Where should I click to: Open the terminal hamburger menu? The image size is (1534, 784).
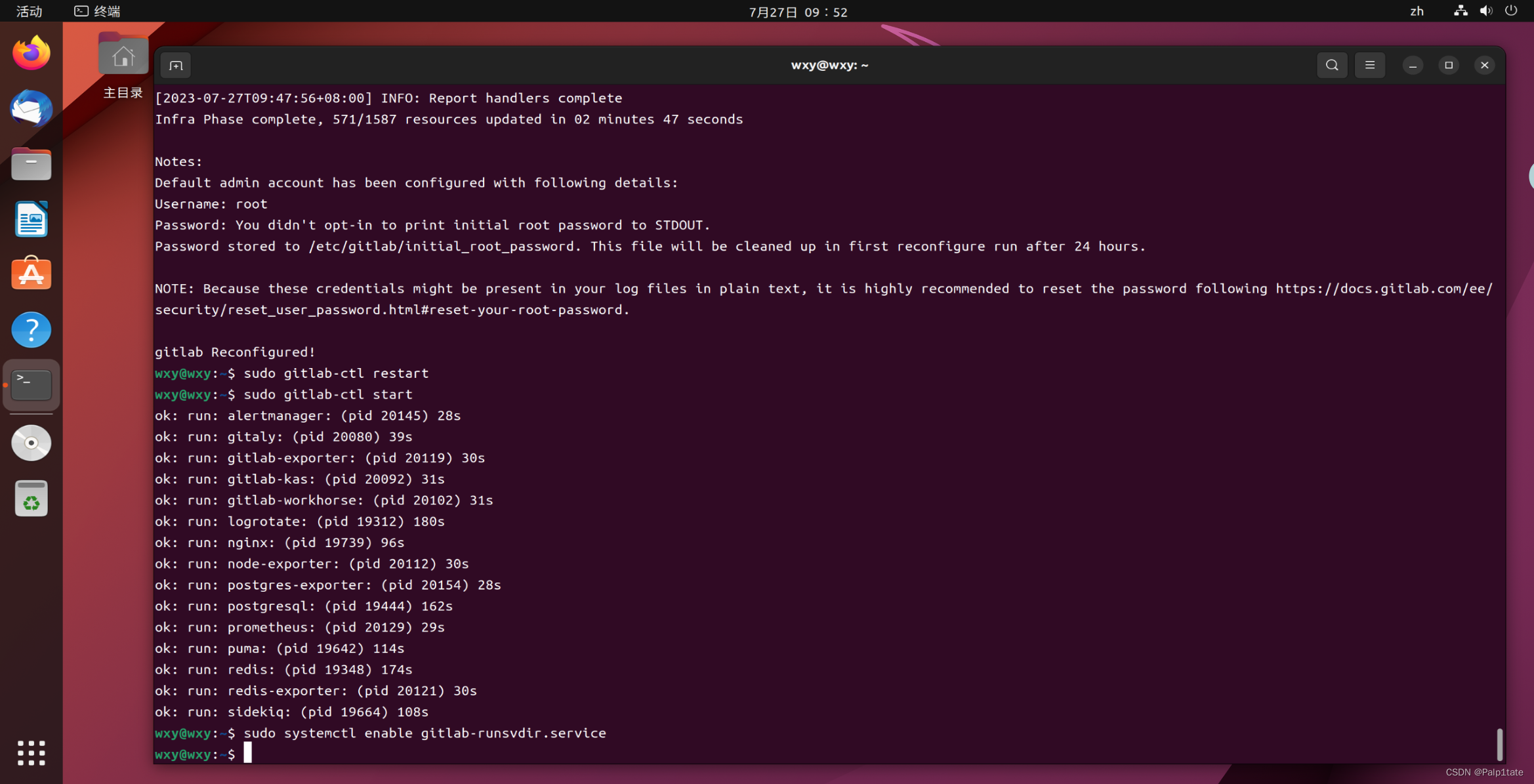coord(1370,65)
